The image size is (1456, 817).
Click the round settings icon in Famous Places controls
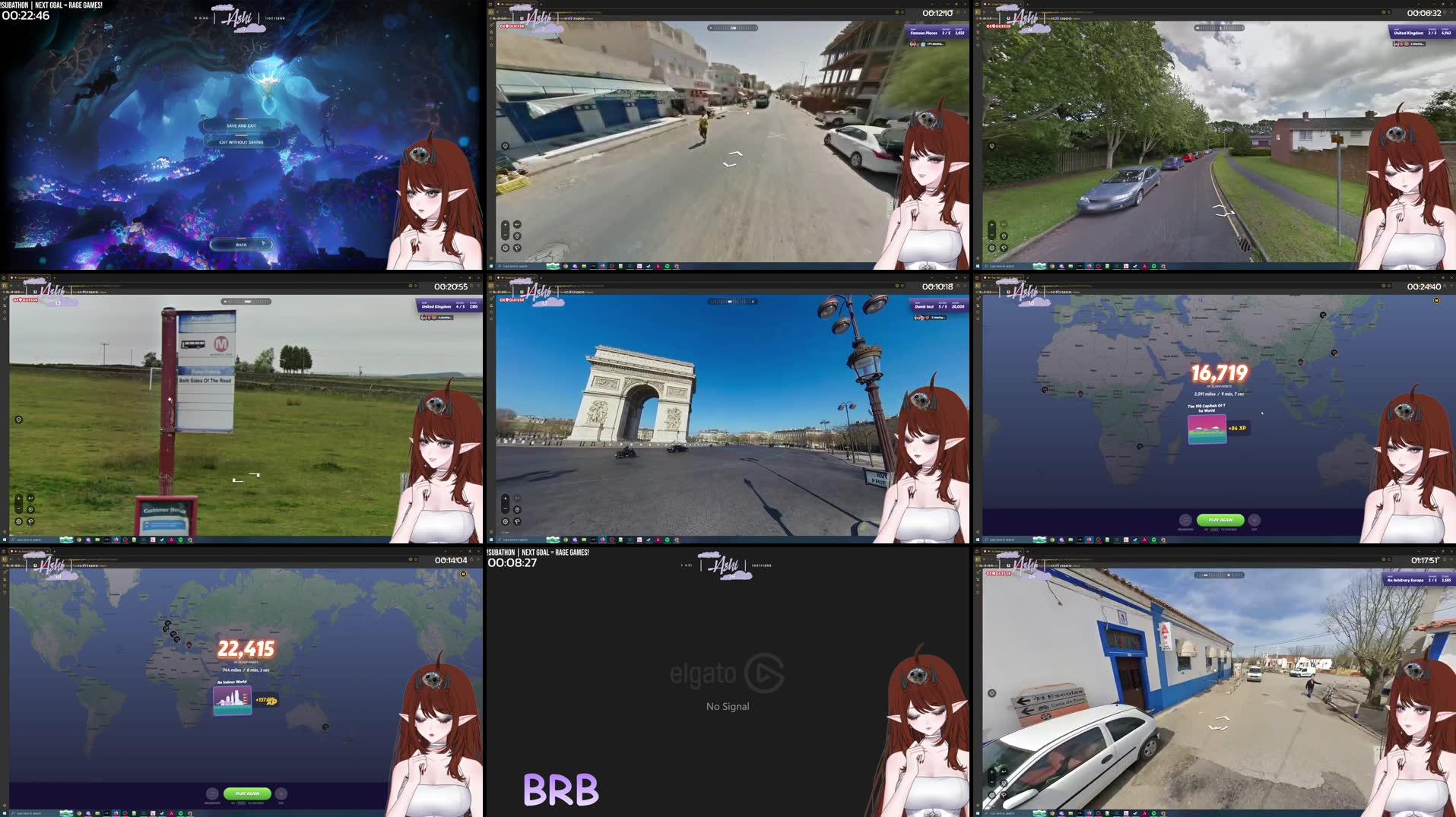[505, 248]
